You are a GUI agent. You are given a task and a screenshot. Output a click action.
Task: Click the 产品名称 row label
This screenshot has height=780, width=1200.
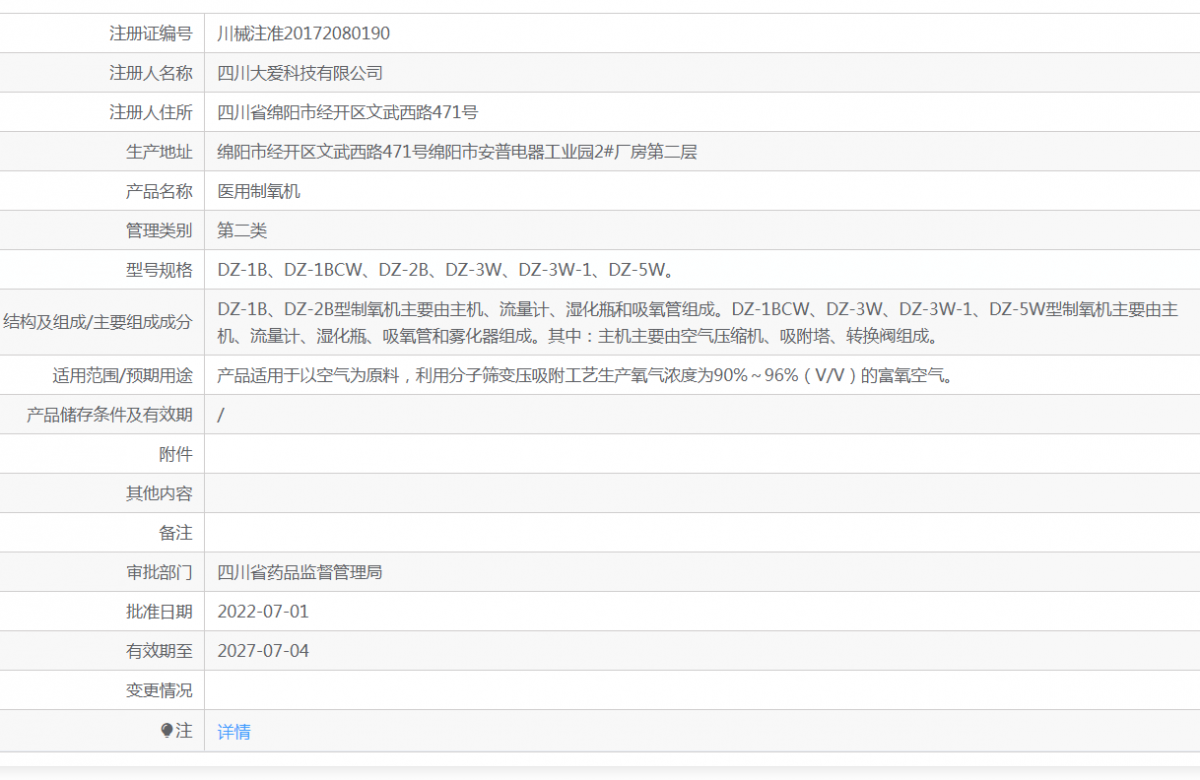click(x=158, y=191)
